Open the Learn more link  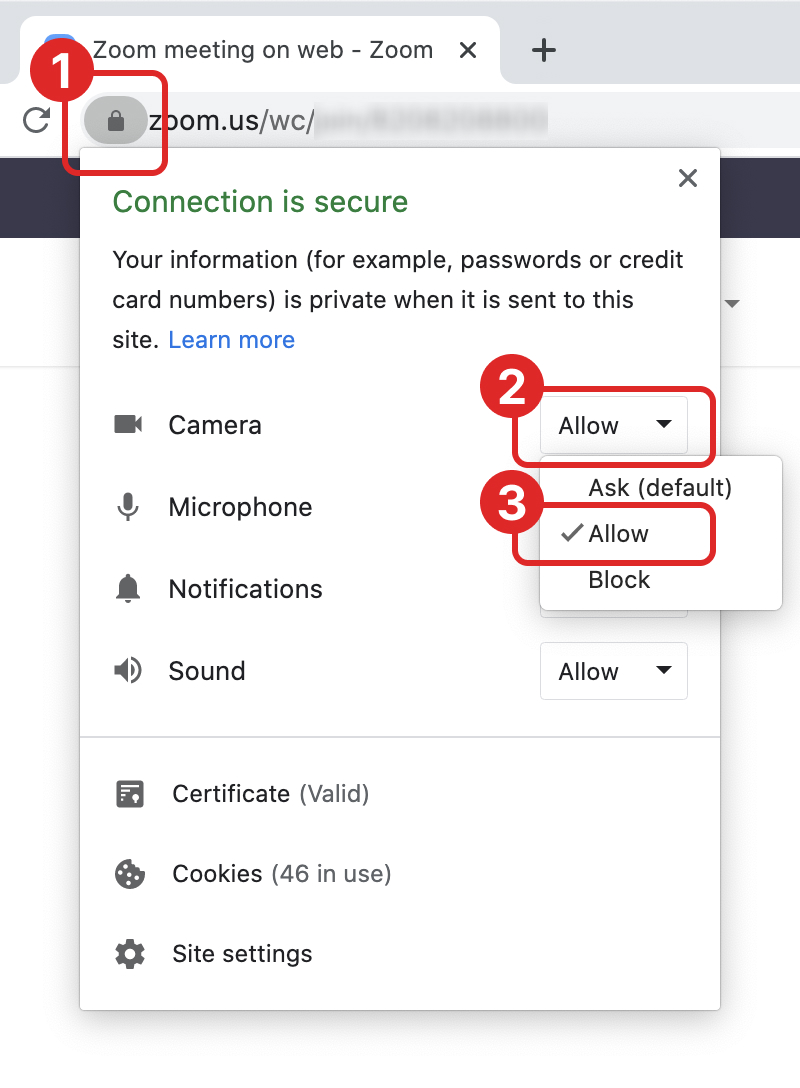(x=232, y=340)
